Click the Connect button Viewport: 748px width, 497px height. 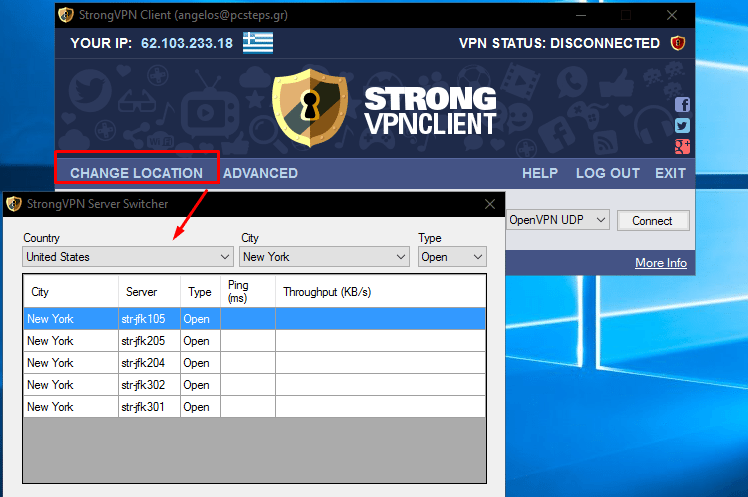(653, 221)
